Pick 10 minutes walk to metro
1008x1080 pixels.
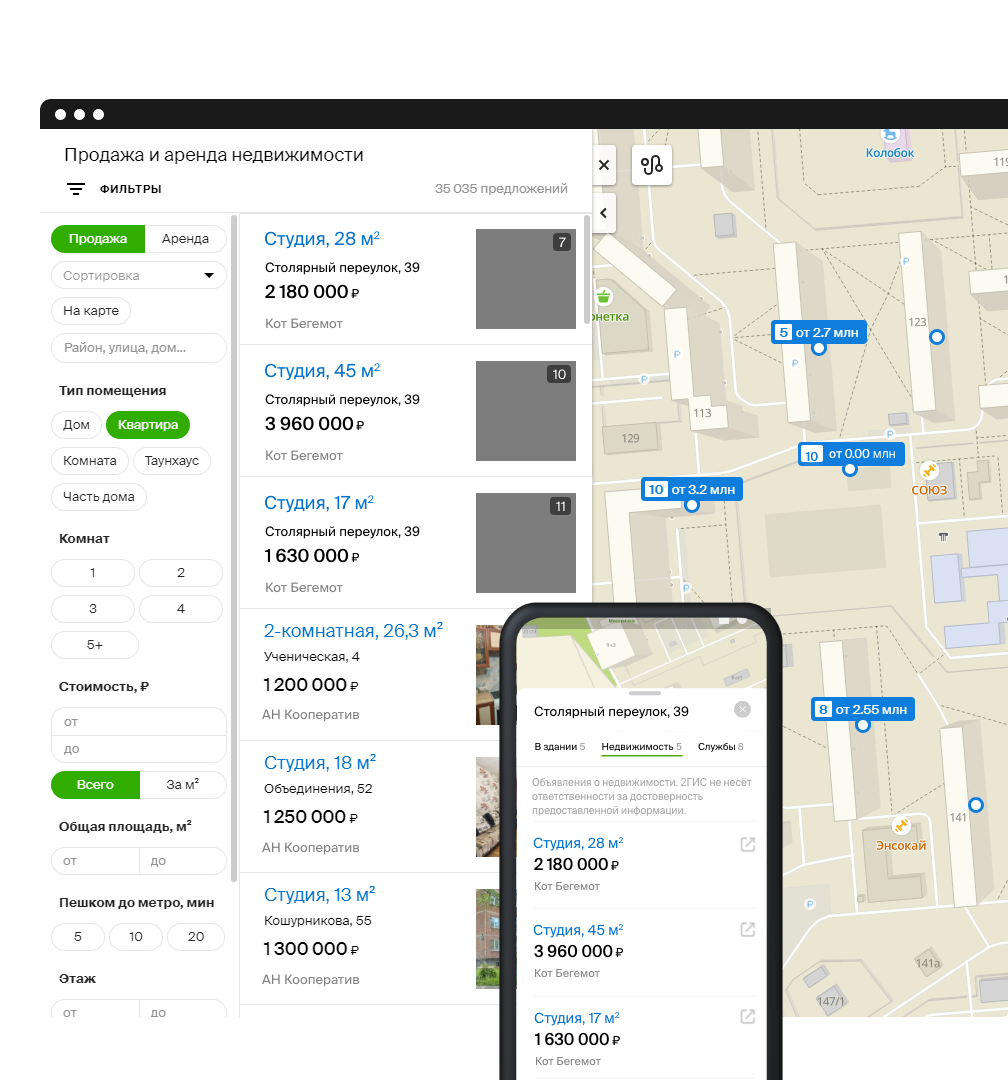tap(136, 937)
